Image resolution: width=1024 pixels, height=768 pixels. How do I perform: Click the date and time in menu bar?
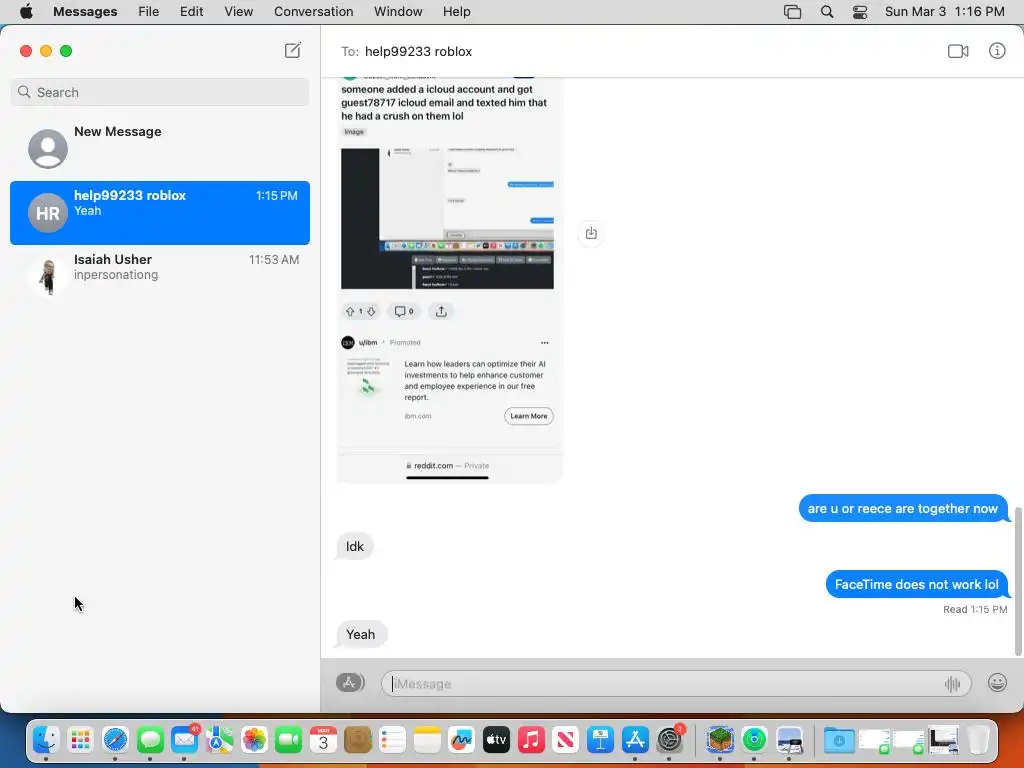pyautogui.click(x=944, y=12)
